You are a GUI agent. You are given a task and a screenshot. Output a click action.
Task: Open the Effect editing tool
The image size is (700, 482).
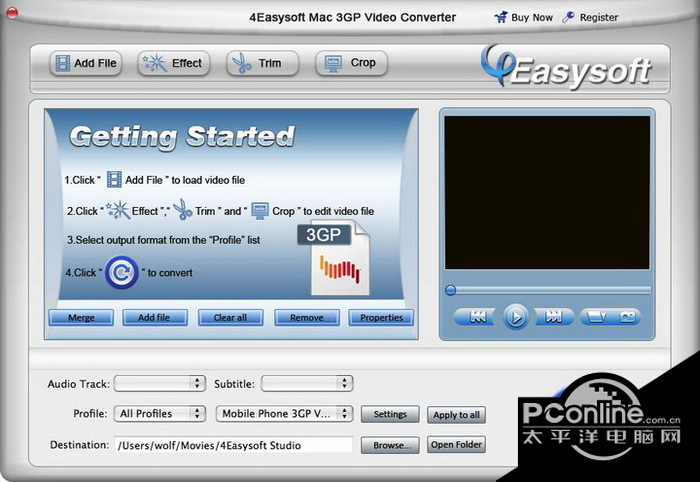click(174, 63)
